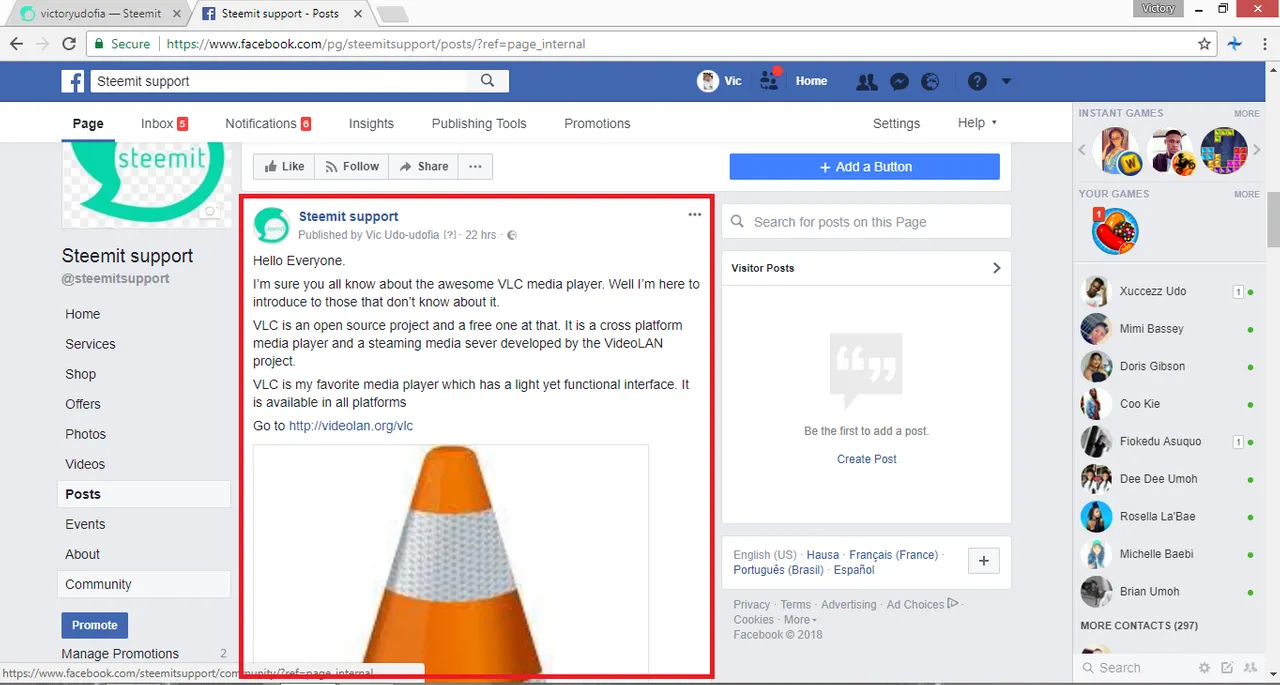The image size is (1280, 685).
Task: Select the Steemit support - Posts browser tab
Action: [280, 14]
